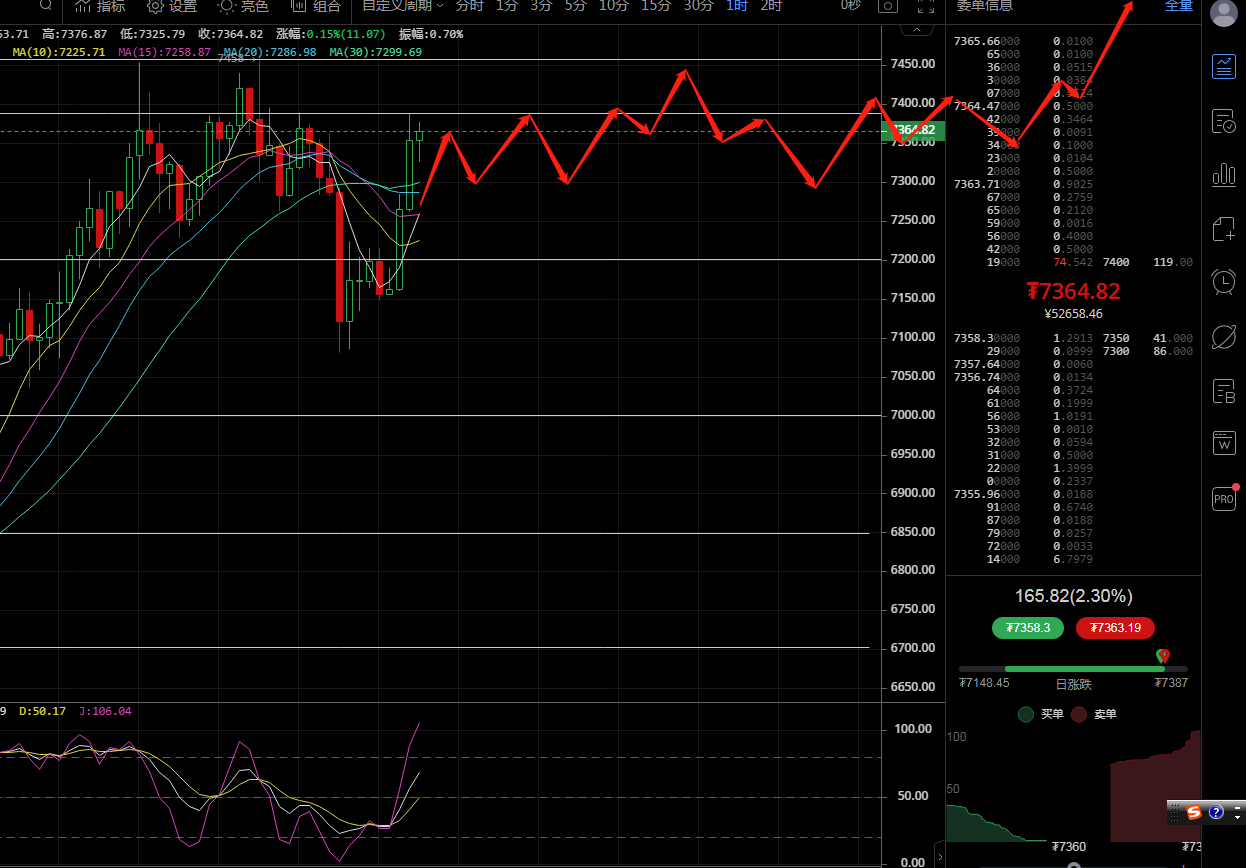The width and height of the screenshot is (1246, 868).
Task: Click the 全量 link in order info
Action: point(1178,6)
